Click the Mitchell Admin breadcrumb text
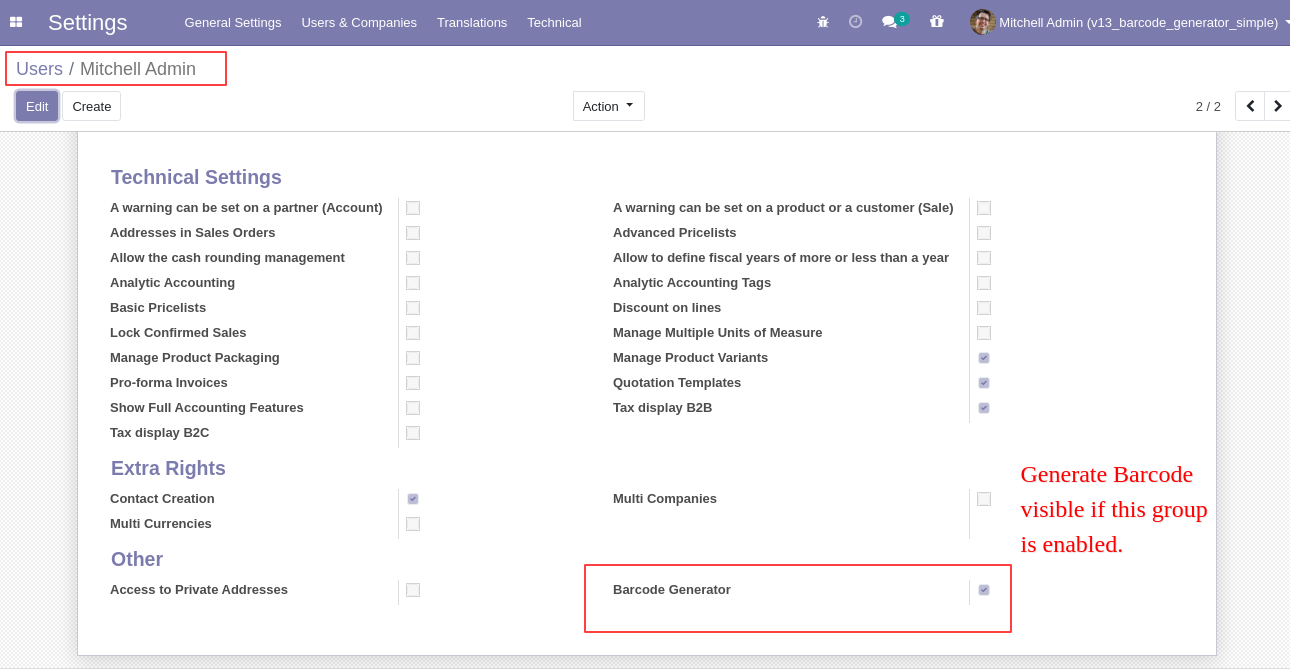This screenshot has height=669, width=1290. (x=138, y=69)
